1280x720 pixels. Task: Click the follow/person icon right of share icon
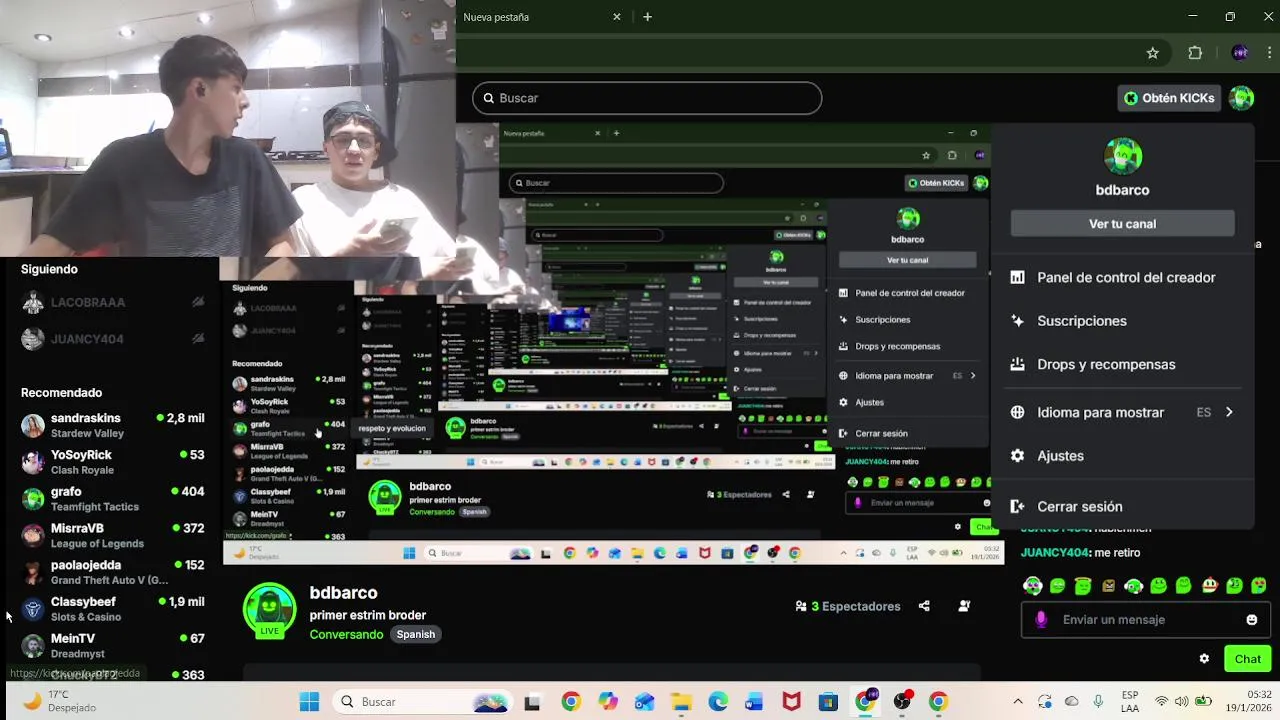964,606
